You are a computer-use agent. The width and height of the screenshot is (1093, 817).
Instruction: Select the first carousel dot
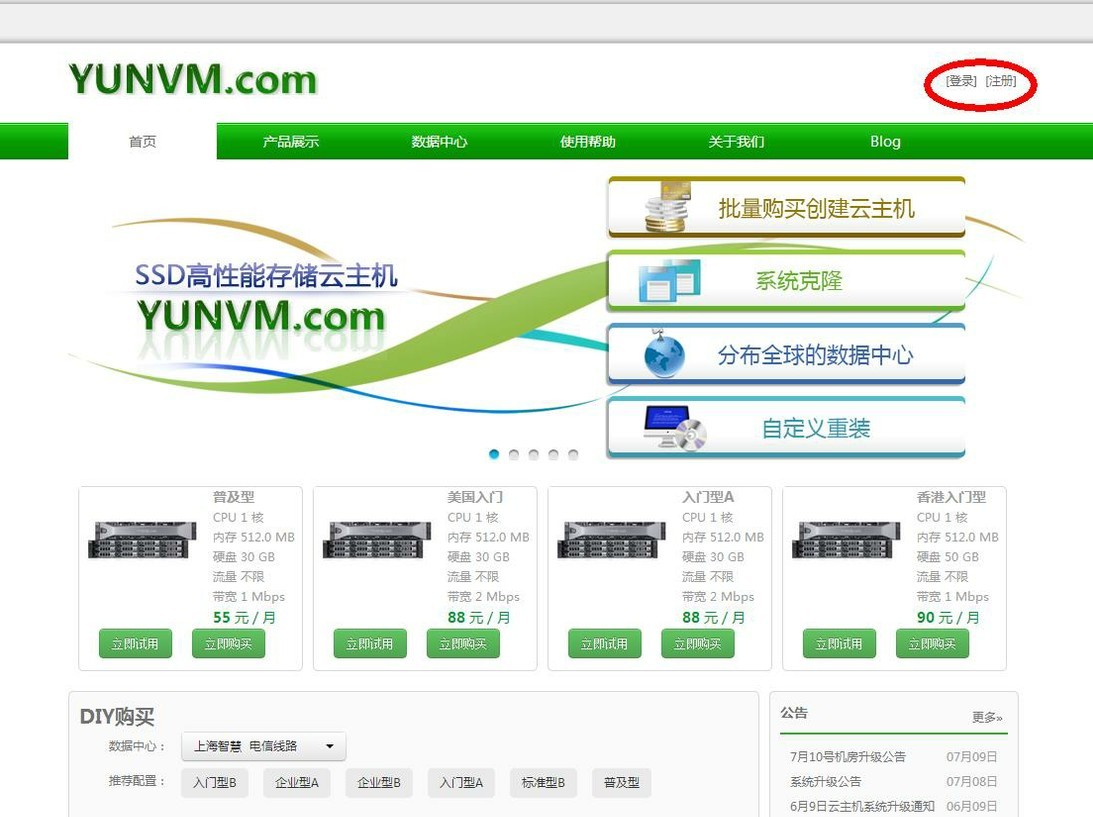point(494,455)
